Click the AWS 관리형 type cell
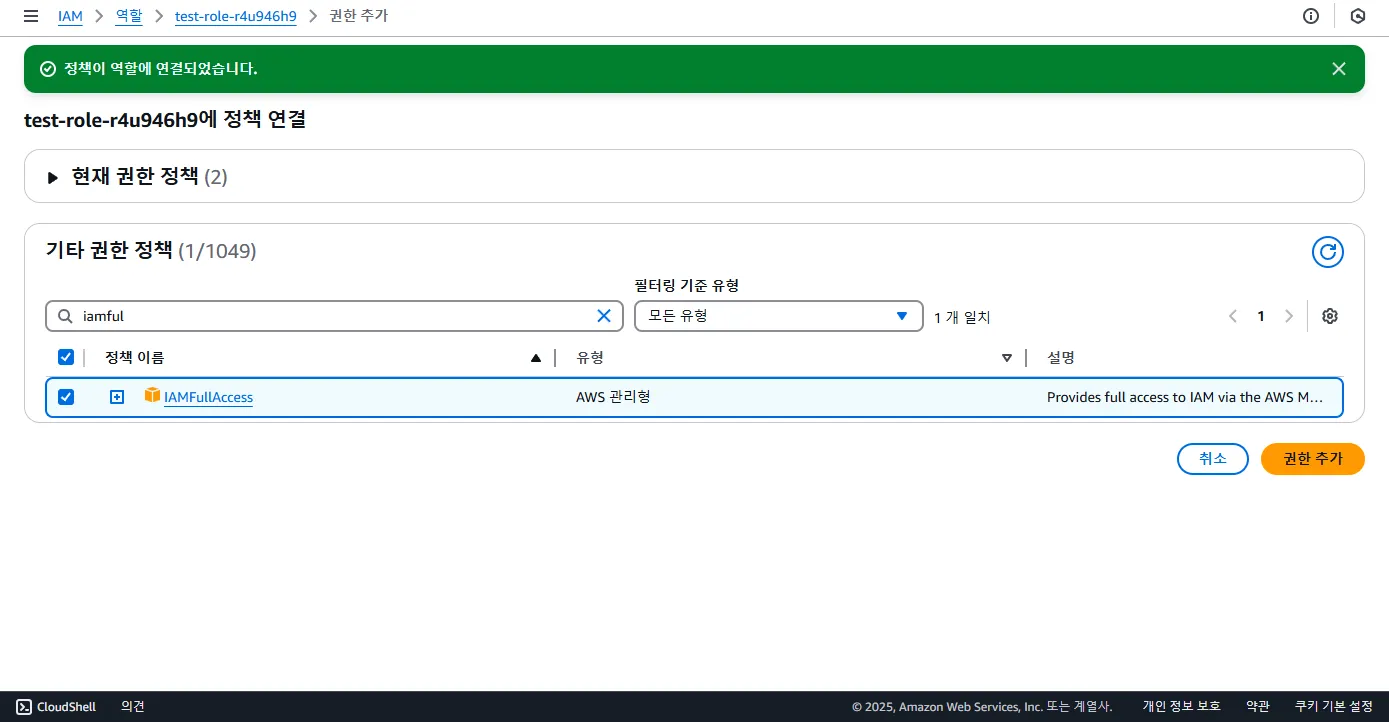Viewport: 1389px width, 722px height. coord(613,397)
